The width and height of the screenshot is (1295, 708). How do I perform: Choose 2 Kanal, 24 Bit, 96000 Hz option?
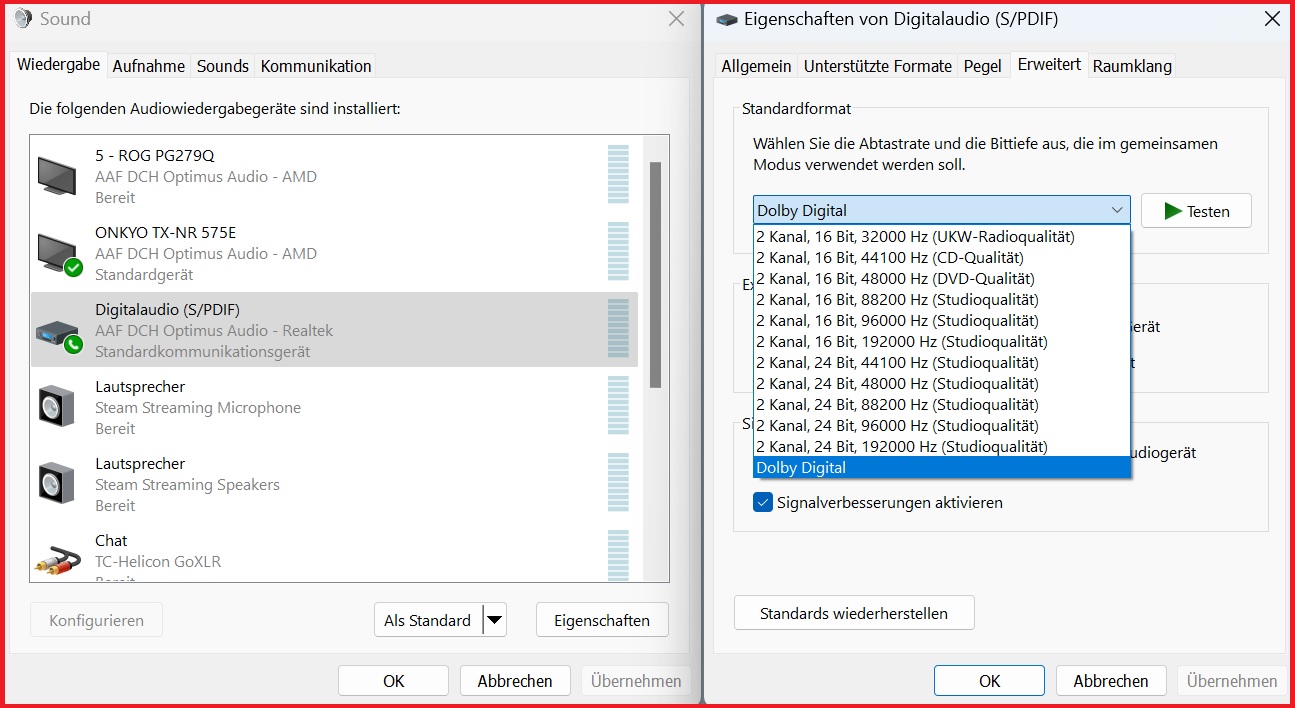pos(941,426)
